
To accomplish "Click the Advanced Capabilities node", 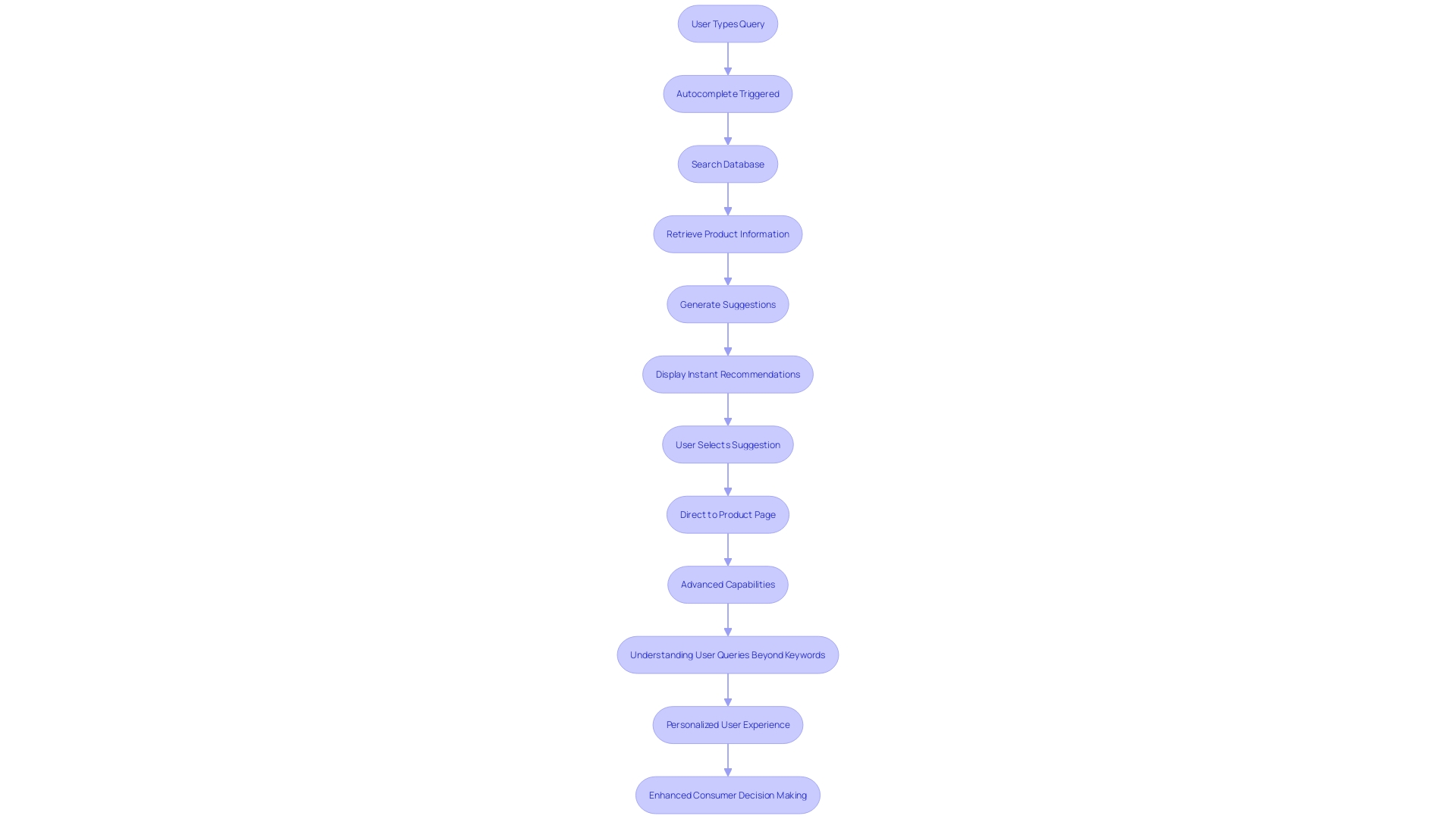I will pos(727,584).
